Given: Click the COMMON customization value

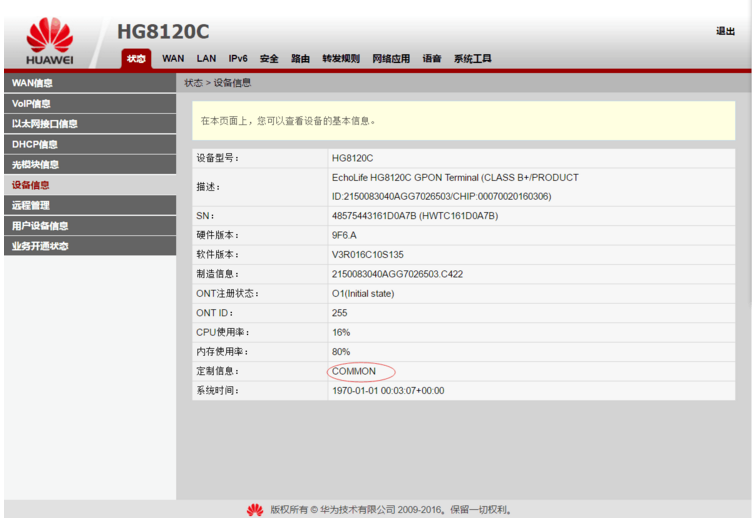Looking at the screenshot, I should (354, 371).
